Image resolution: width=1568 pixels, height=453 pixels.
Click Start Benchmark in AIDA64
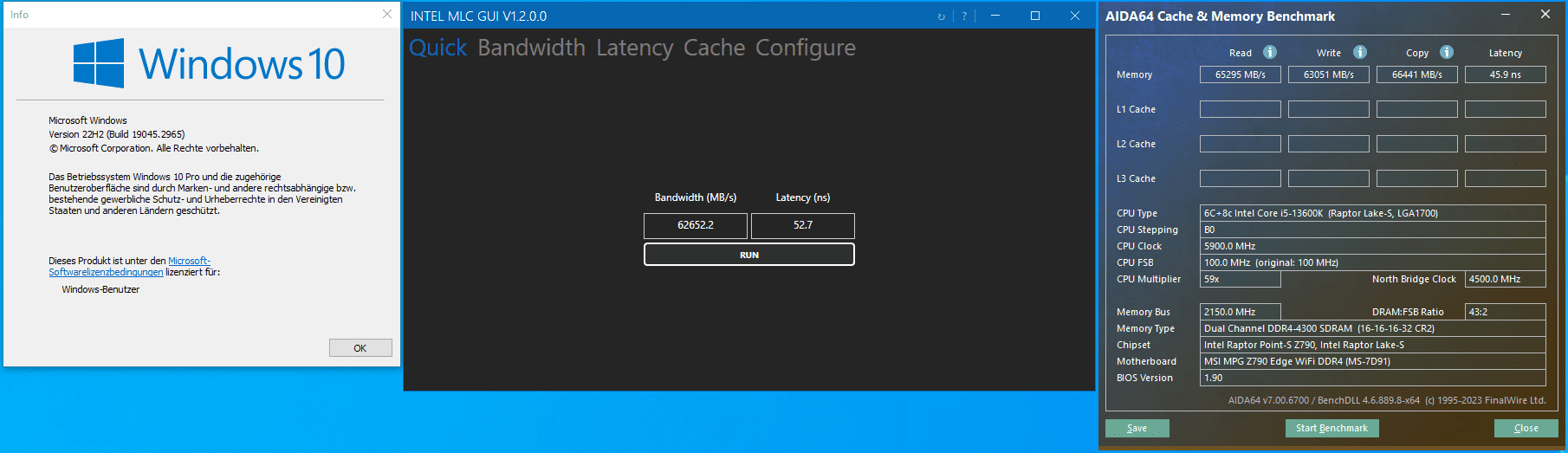[x=1332, y=428]
